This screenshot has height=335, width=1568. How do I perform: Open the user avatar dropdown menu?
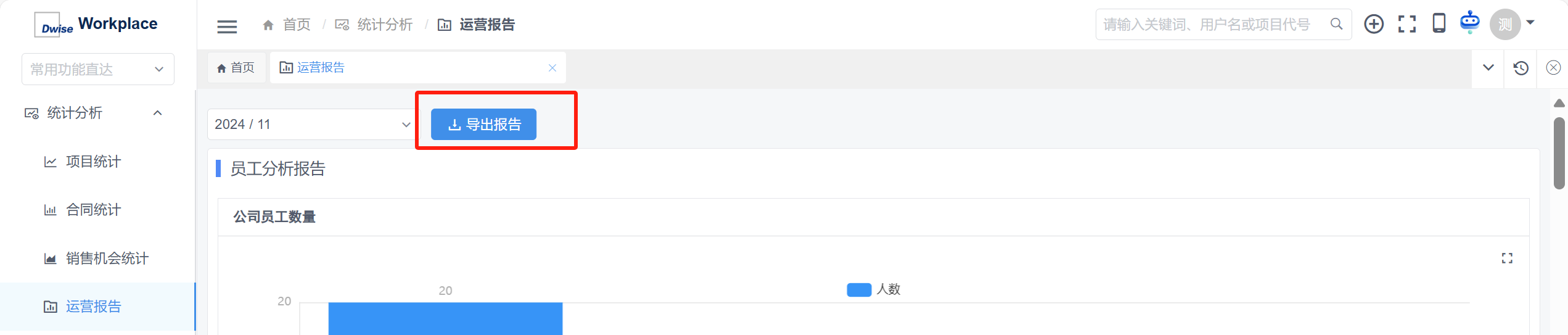[x=1512, y=24]
